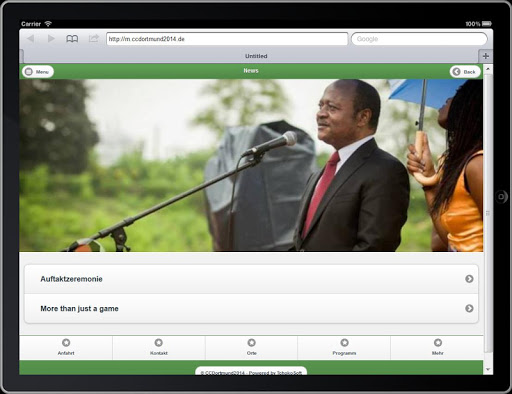Expand the Auftaktzeremonie arrow
This screenshot has width=512, height=394.
pyautogui.click(x=469, y=279)
